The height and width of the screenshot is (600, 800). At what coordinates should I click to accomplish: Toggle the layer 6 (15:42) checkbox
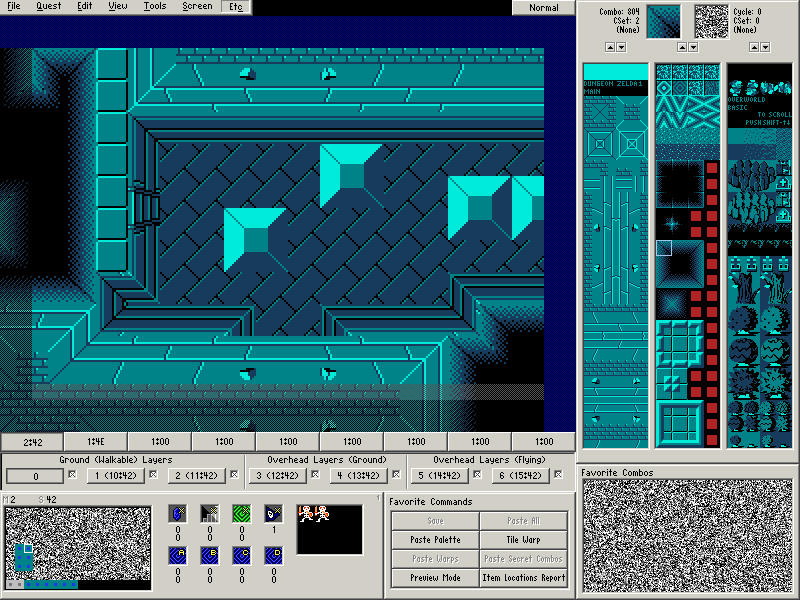[x=558, y=474]
